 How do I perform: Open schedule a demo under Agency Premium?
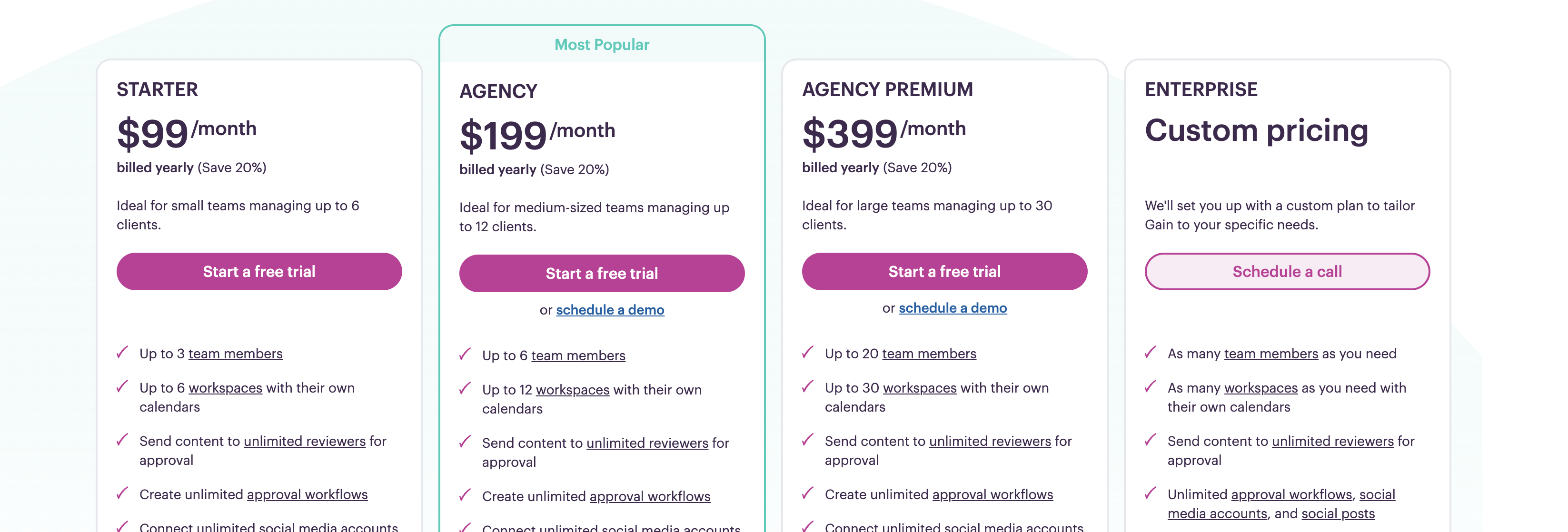(x=953, y=308)
